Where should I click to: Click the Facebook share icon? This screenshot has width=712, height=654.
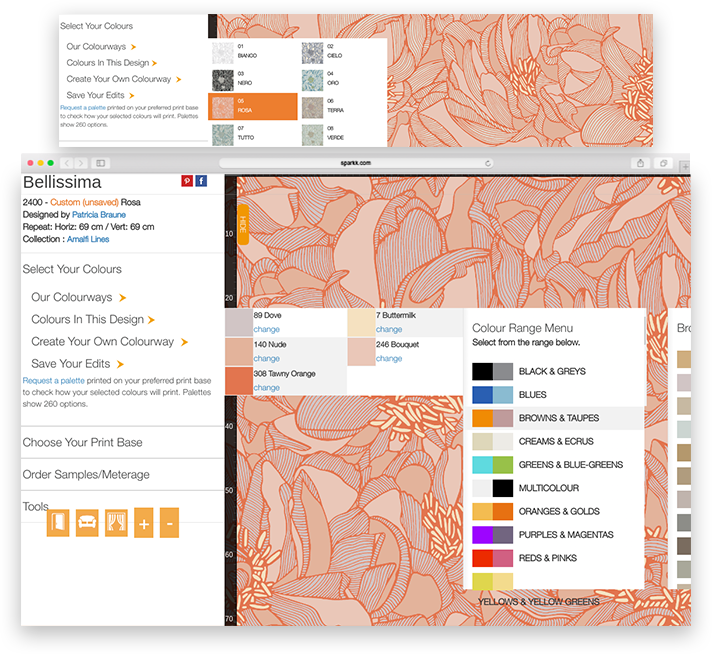click(201, 181)
